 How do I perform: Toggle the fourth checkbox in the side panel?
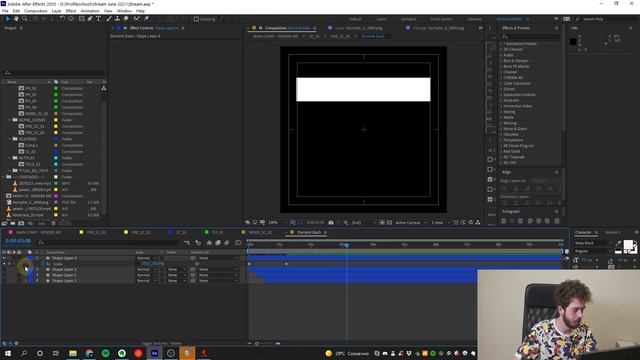click(x=490, y=189)
